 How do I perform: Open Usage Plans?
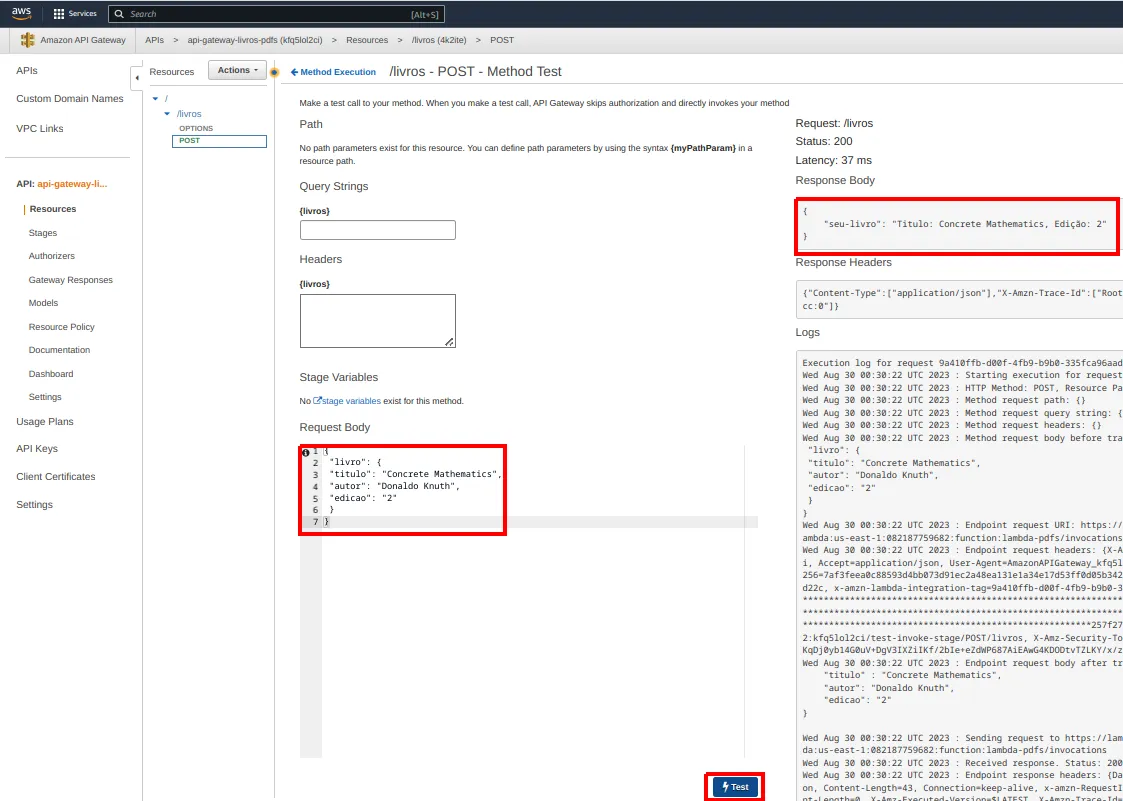click(44, 422)
